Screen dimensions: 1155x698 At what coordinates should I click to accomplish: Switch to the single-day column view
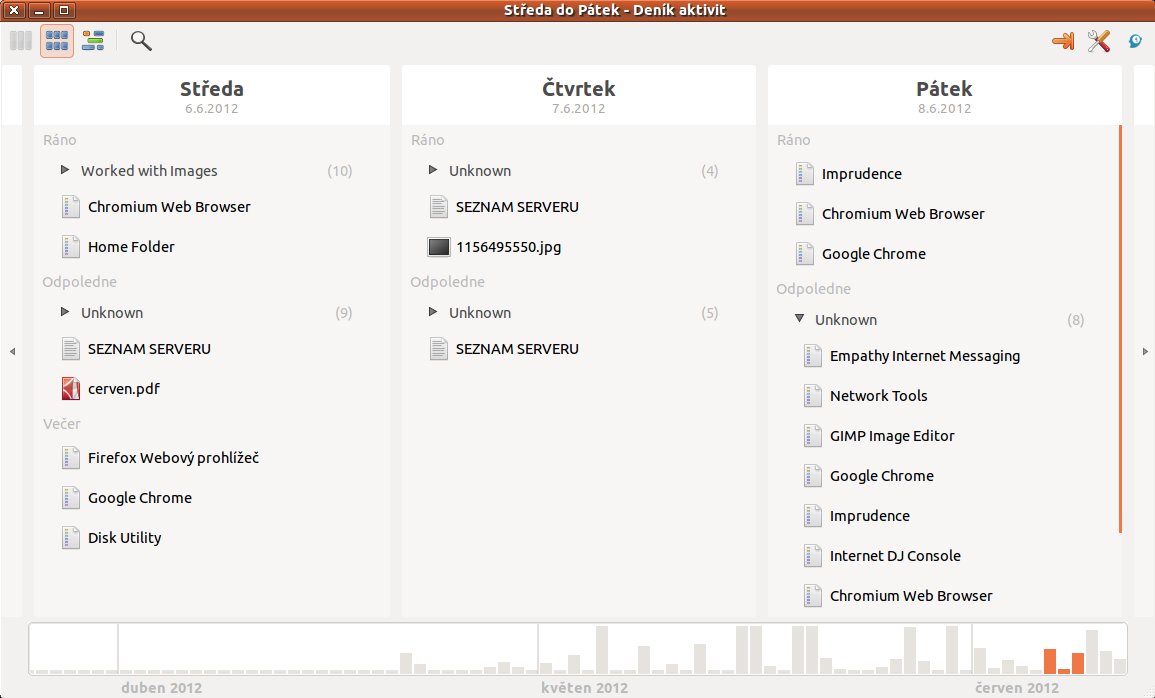point(21,40)
